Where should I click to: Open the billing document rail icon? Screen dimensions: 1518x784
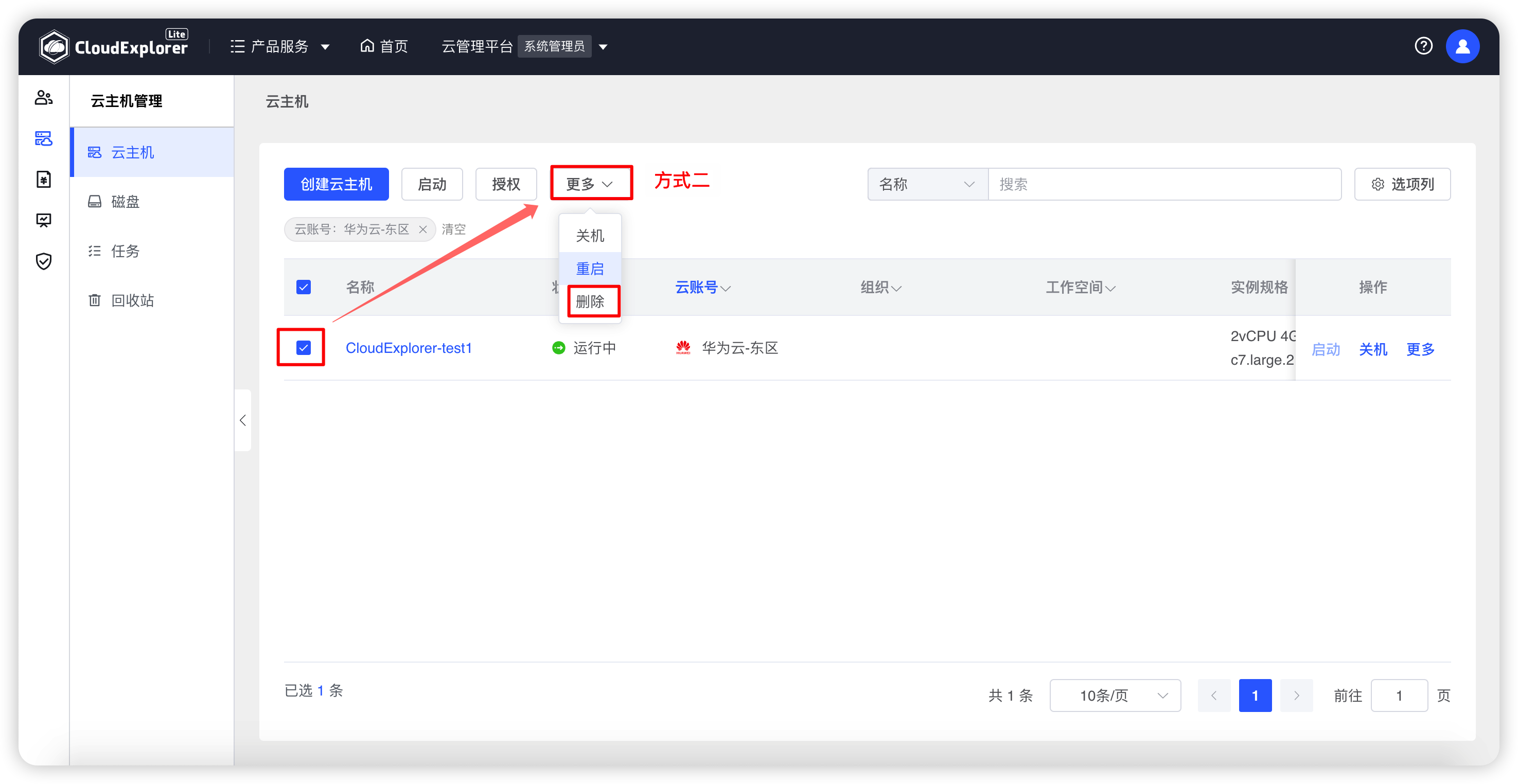44,179
